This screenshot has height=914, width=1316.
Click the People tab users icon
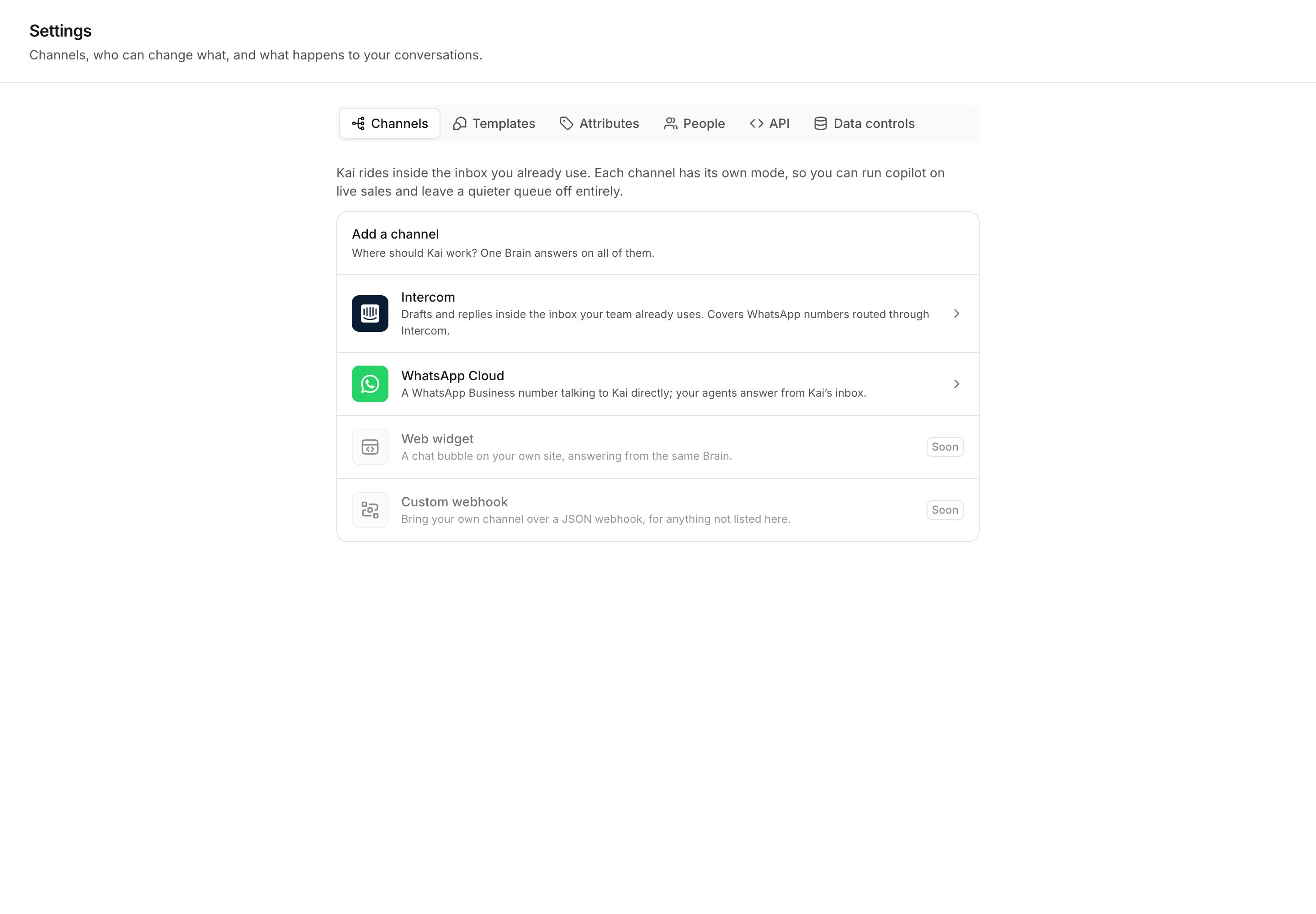[x=670, y=123]
